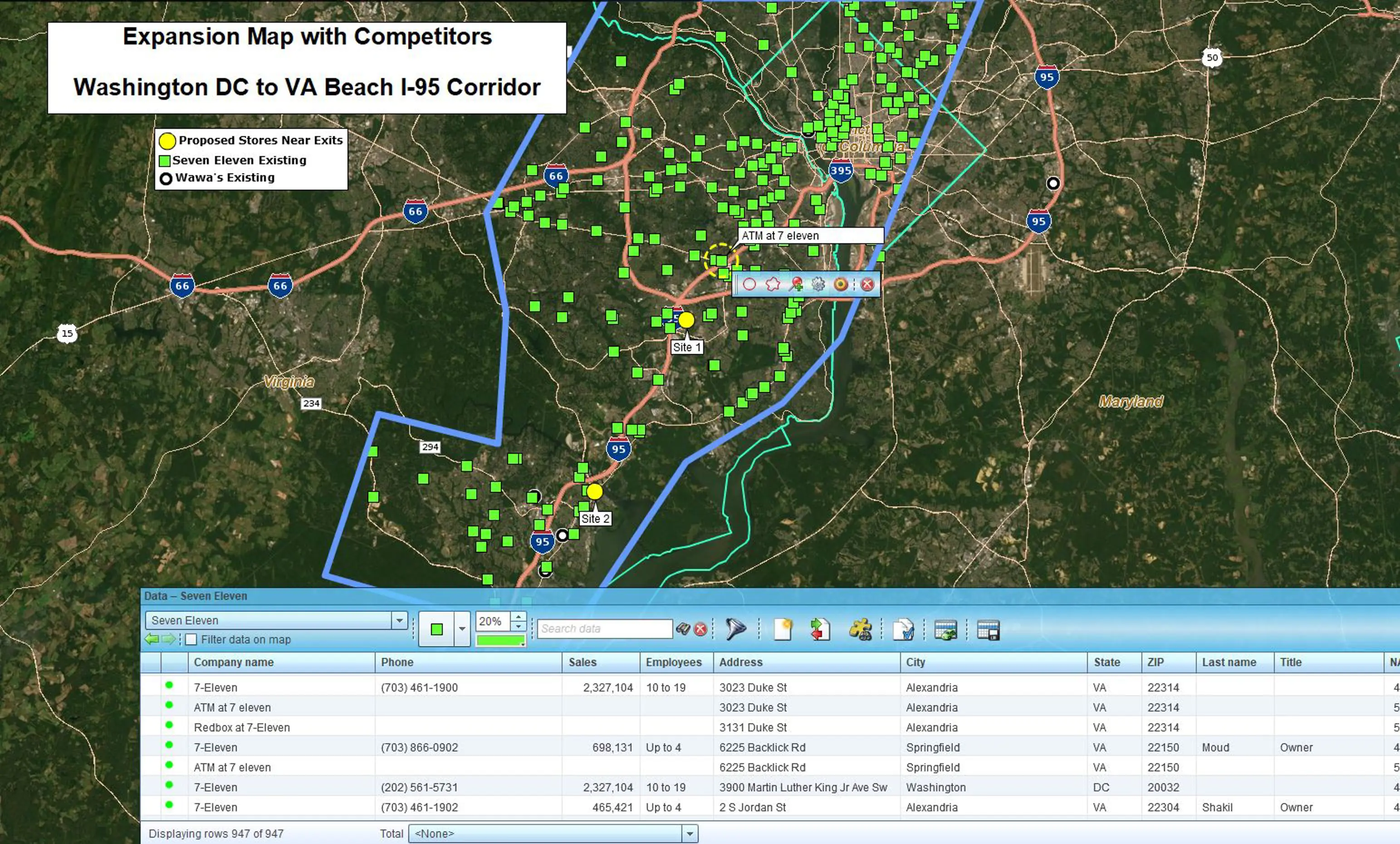Click the Displaying rows 947 of 947 status

(x=216, y=834)
